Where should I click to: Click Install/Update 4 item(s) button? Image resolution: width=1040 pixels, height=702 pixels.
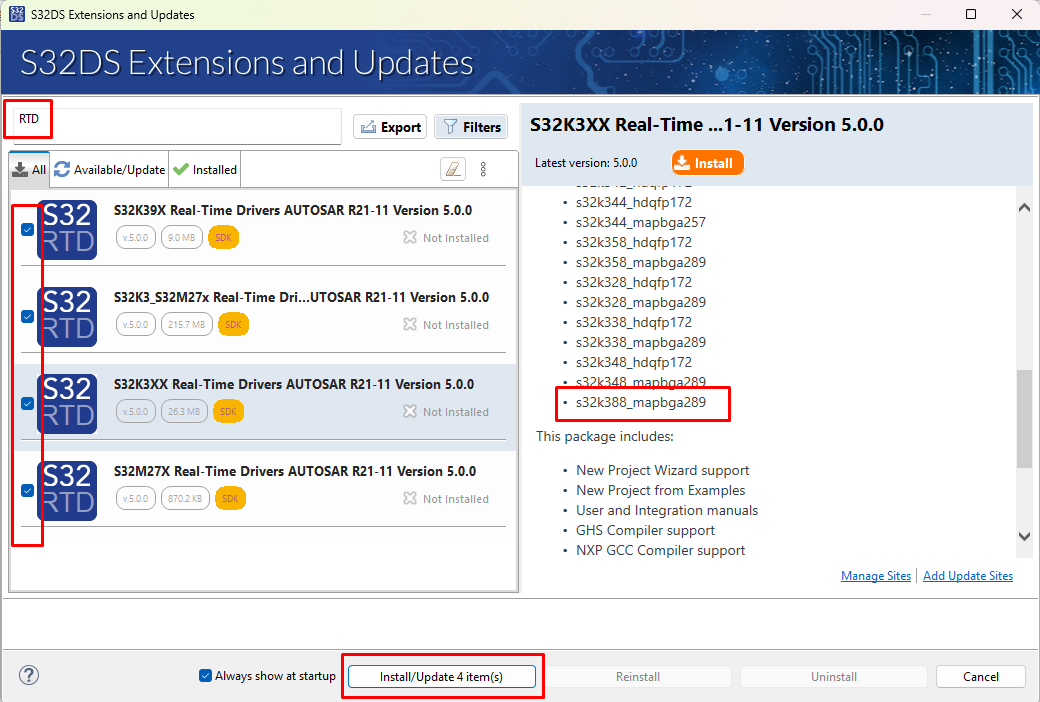click(441, 677)
